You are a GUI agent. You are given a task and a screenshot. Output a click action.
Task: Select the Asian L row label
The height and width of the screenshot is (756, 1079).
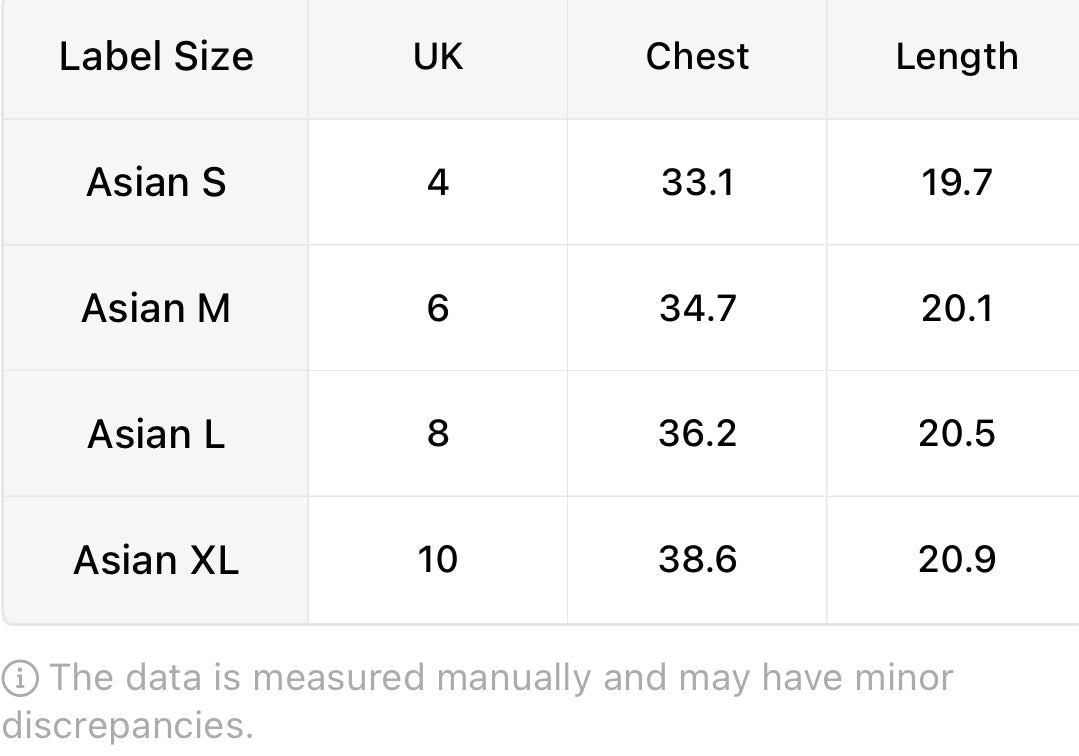click(x=156, y=434)
